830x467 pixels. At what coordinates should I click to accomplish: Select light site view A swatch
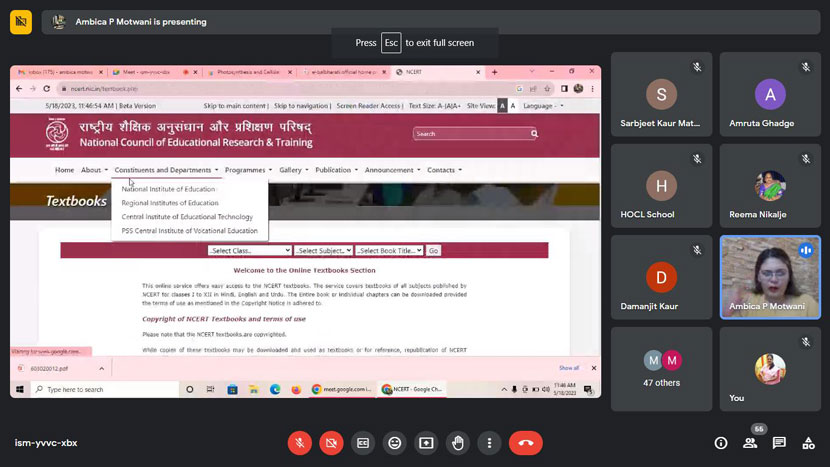(x=512, y=106)
